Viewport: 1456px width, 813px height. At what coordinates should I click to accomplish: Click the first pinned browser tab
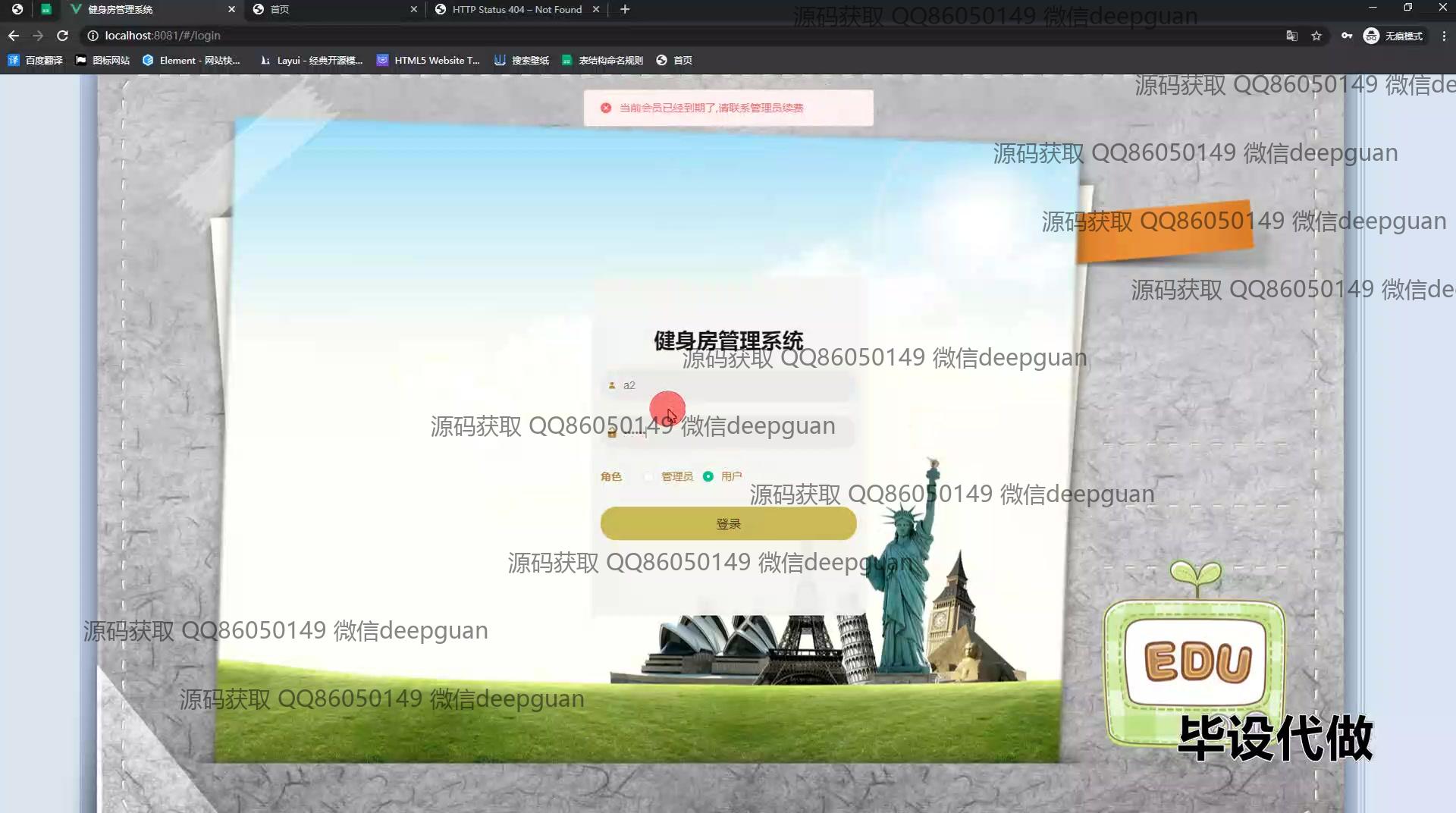[17, 9]
